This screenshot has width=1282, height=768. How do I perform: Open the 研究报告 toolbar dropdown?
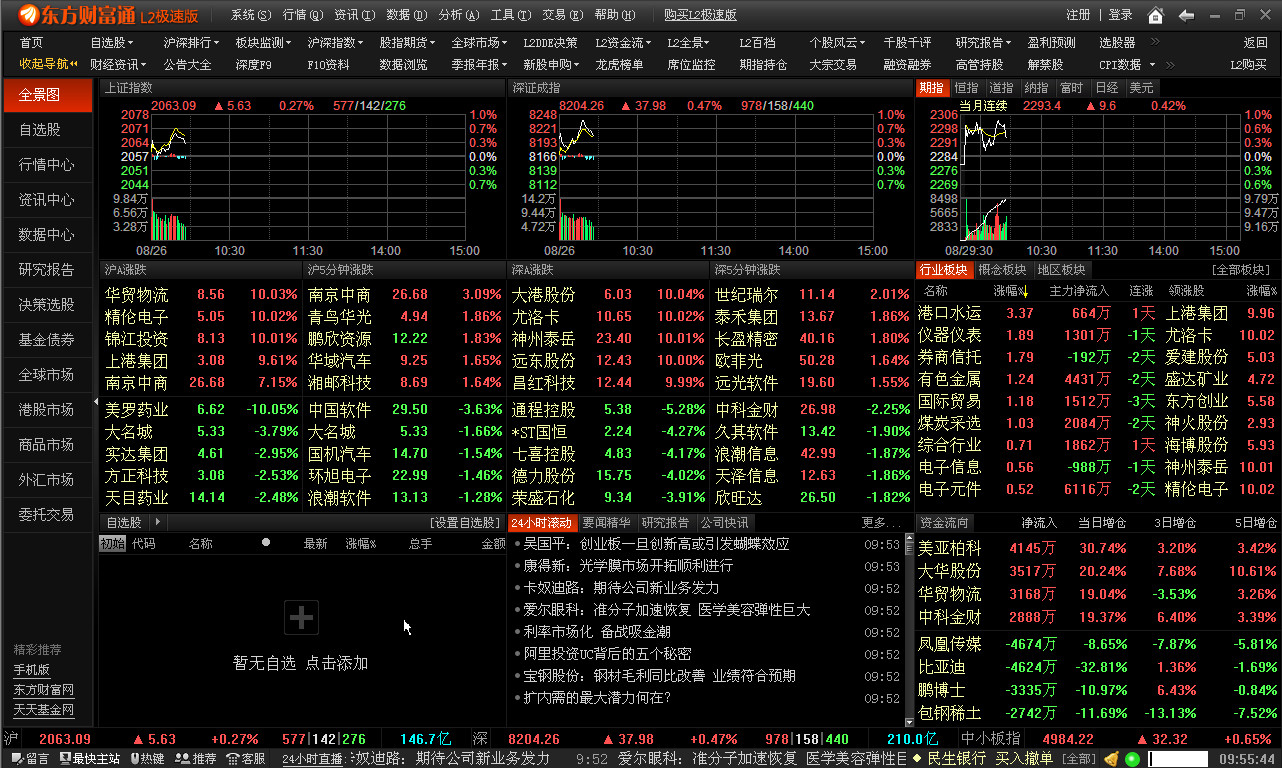pyautogui.click(x=983, y=43)
